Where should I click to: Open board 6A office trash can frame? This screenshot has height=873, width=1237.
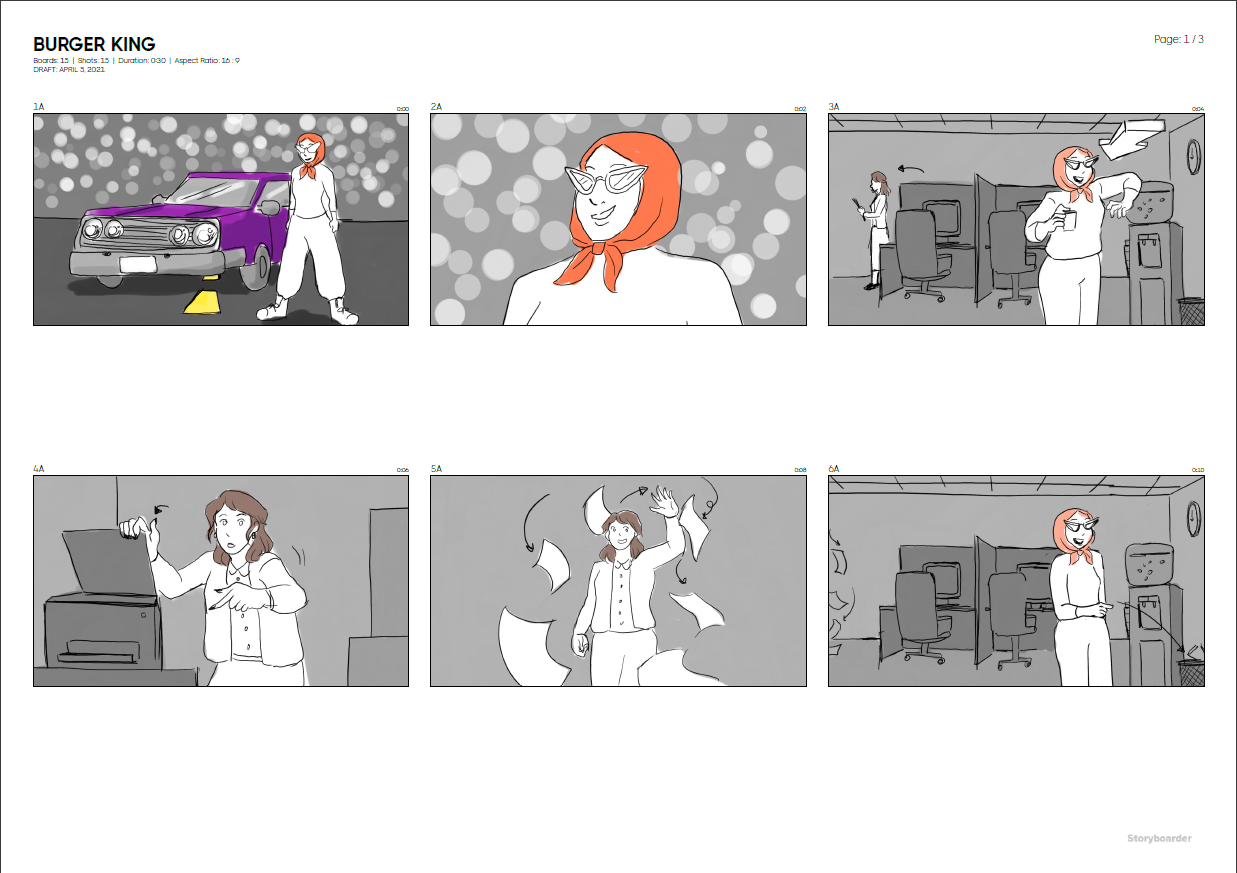pyautogui.click(x=1016, y=581)
